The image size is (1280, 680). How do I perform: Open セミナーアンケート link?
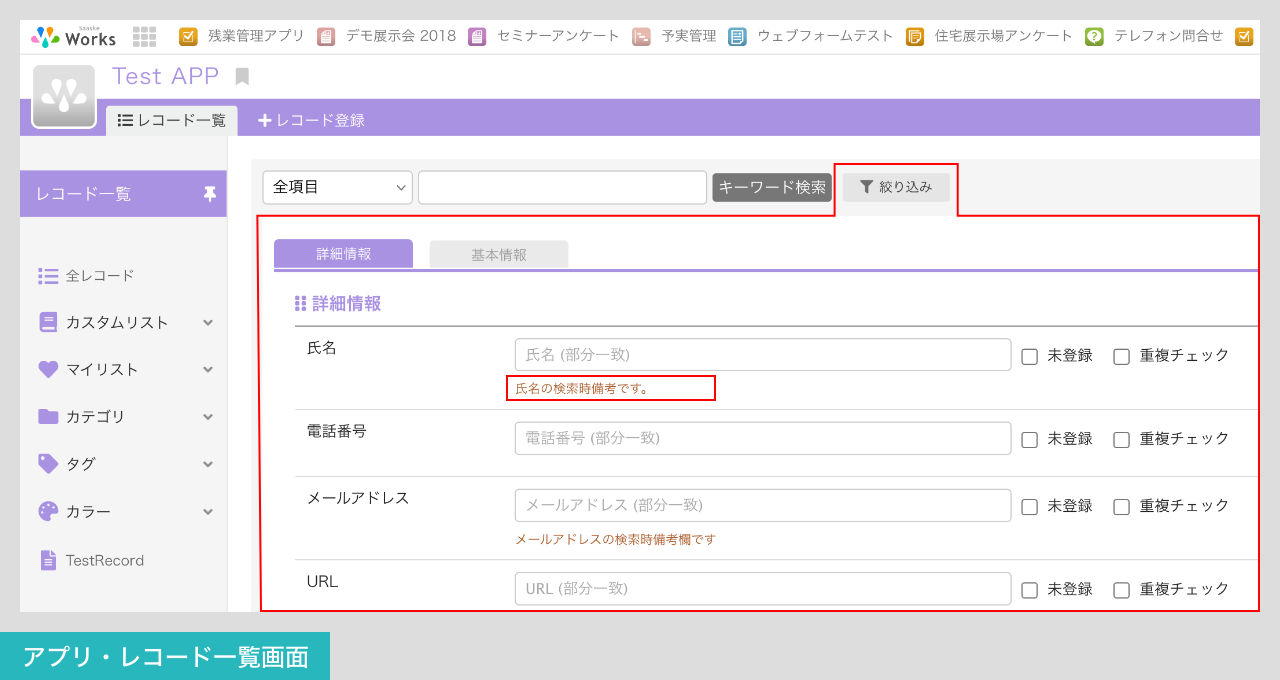[x=558, y=36]
